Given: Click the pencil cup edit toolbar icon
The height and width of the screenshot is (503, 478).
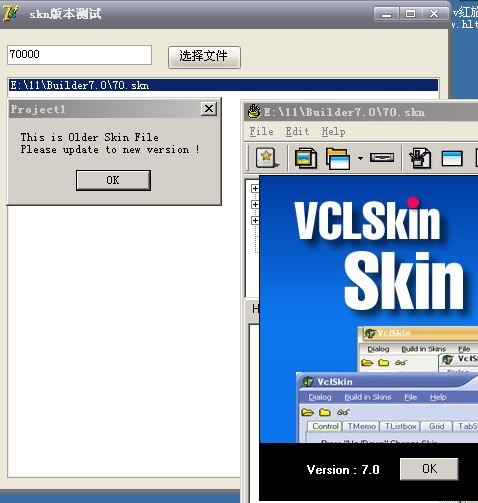Looking at the screenshot, I should point(421,158).
